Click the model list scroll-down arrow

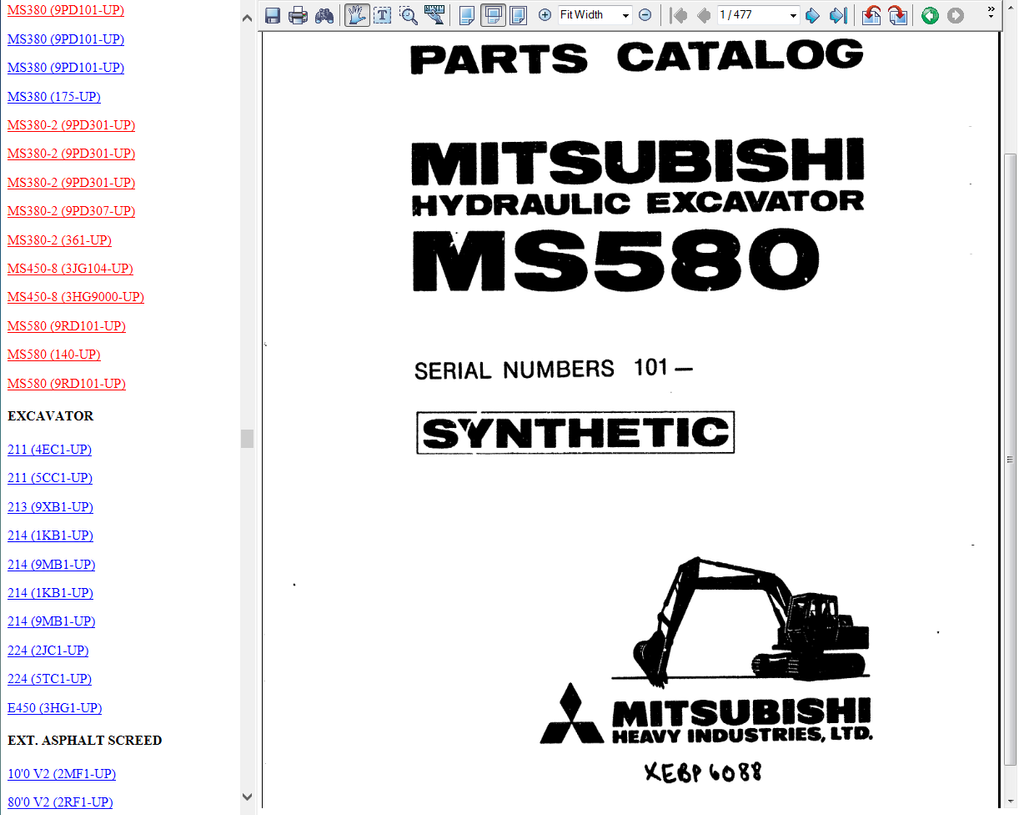tap(247, 797)
